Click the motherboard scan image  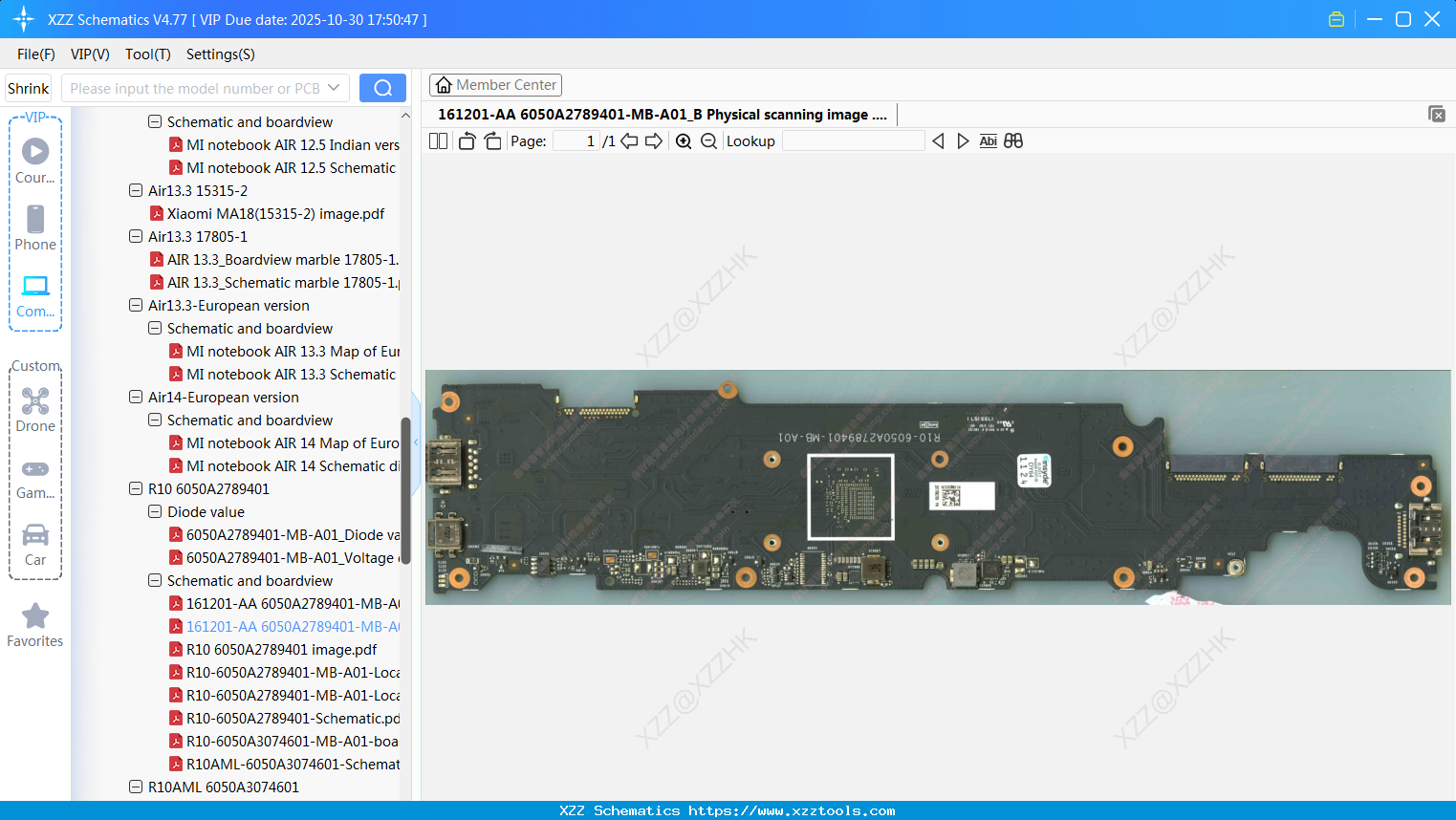pyautogui.click(x=938, y=487)
